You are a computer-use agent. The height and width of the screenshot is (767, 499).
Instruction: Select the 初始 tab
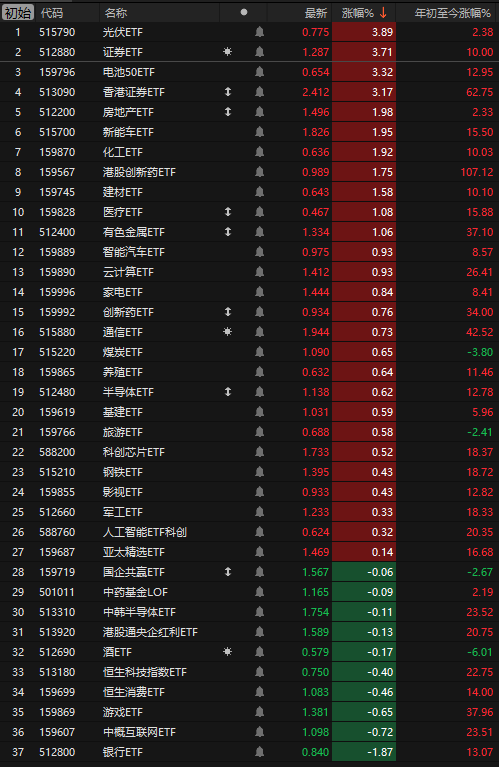[18, 13]
